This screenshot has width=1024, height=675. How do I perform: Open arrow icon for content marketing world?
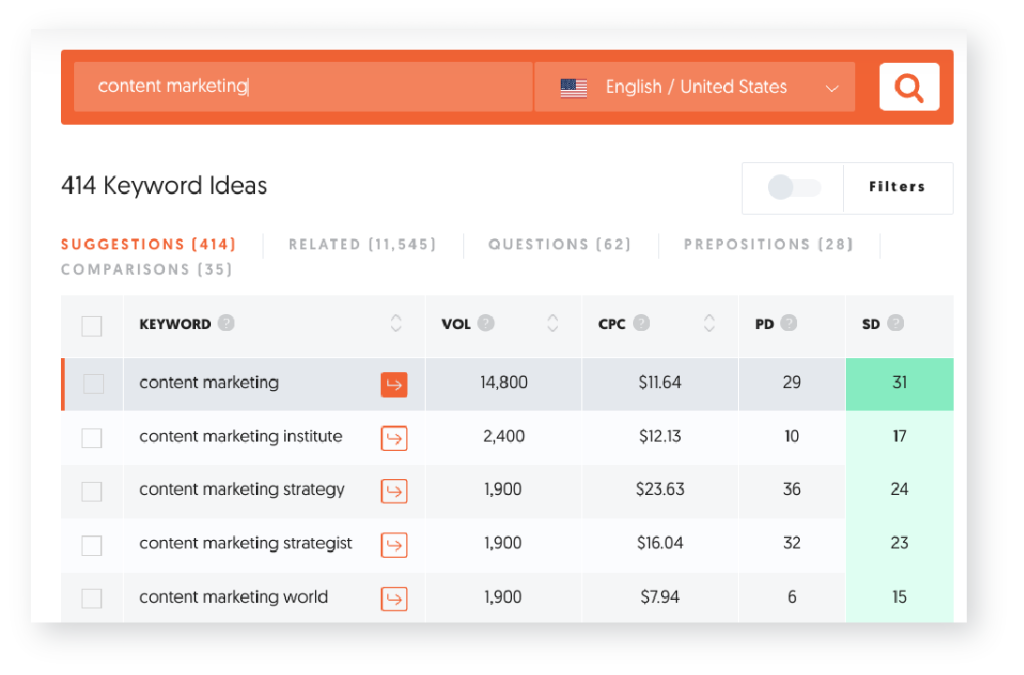point(394,599)
